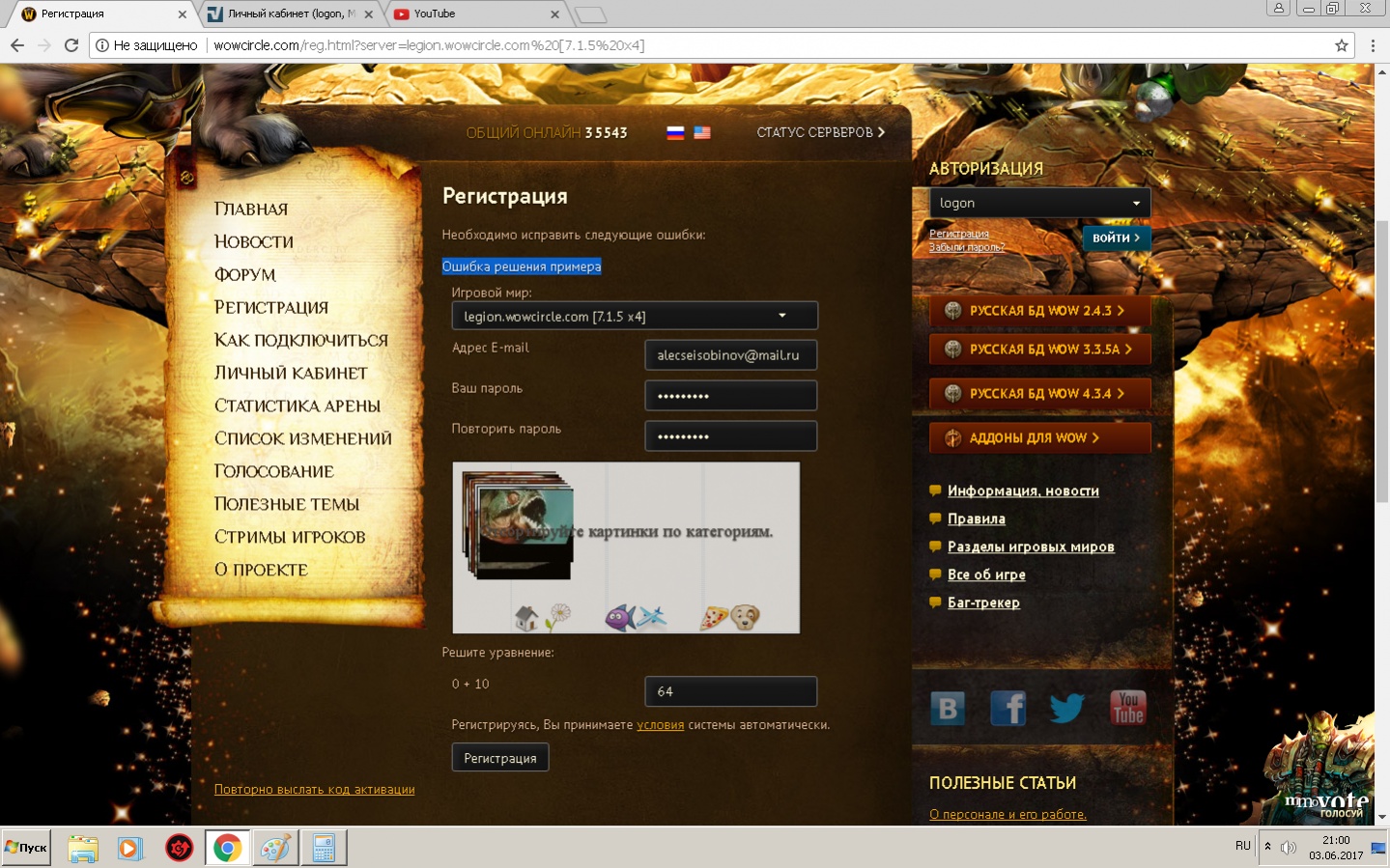Open the YouTube social icon
This screenshot has height=868, width=1390.
1127,709
